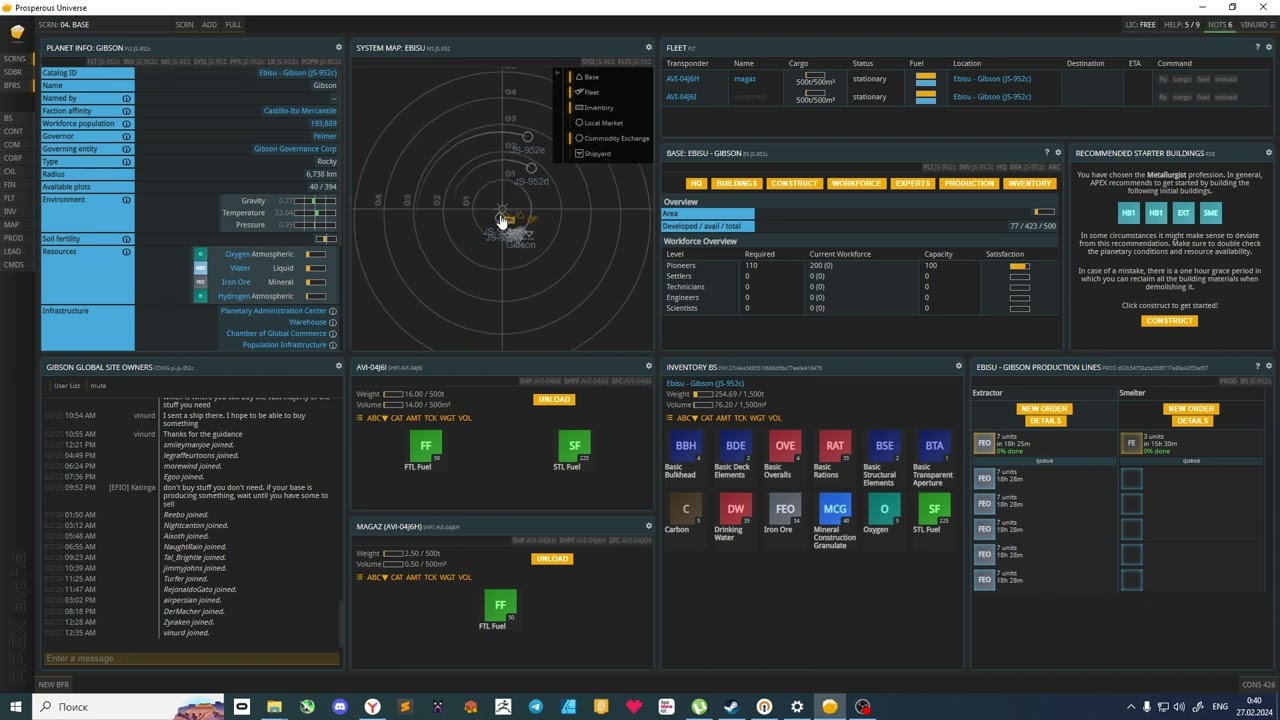Select Basic Rations RAT item in inventory
Image resolution: width=1280 pixels, height=720 pixels.
tap(835, 447)
